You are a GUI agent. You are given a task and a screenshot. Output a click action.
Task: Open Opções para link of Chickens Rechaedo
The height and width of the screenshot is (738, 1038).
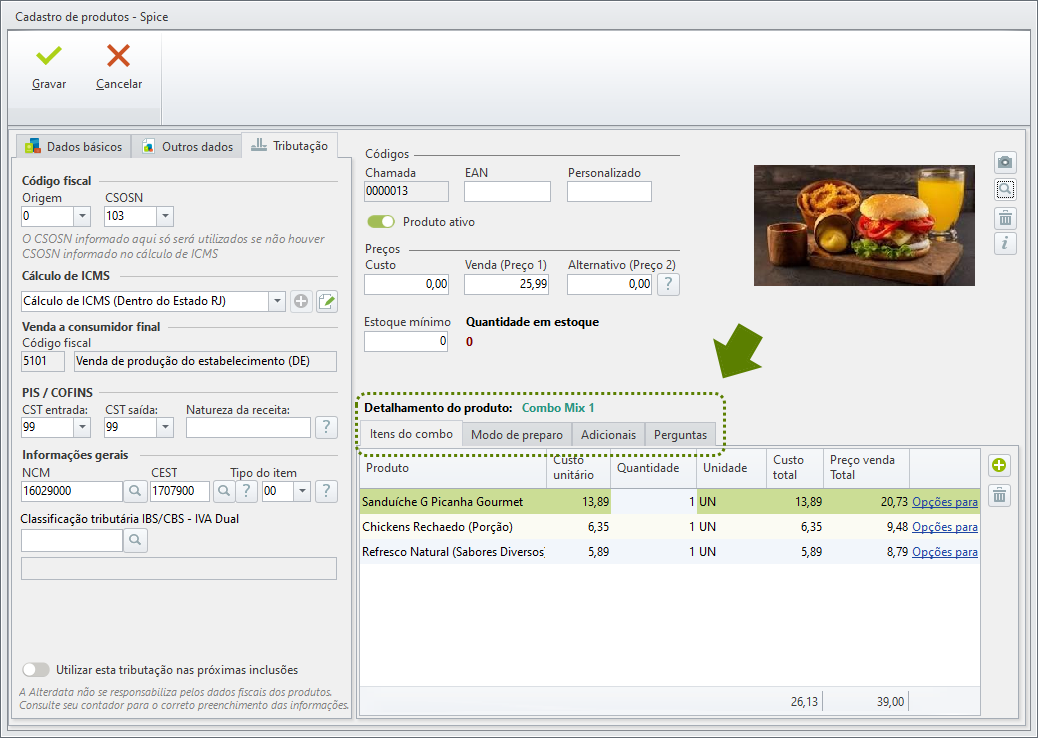click(x=945, y=527)
